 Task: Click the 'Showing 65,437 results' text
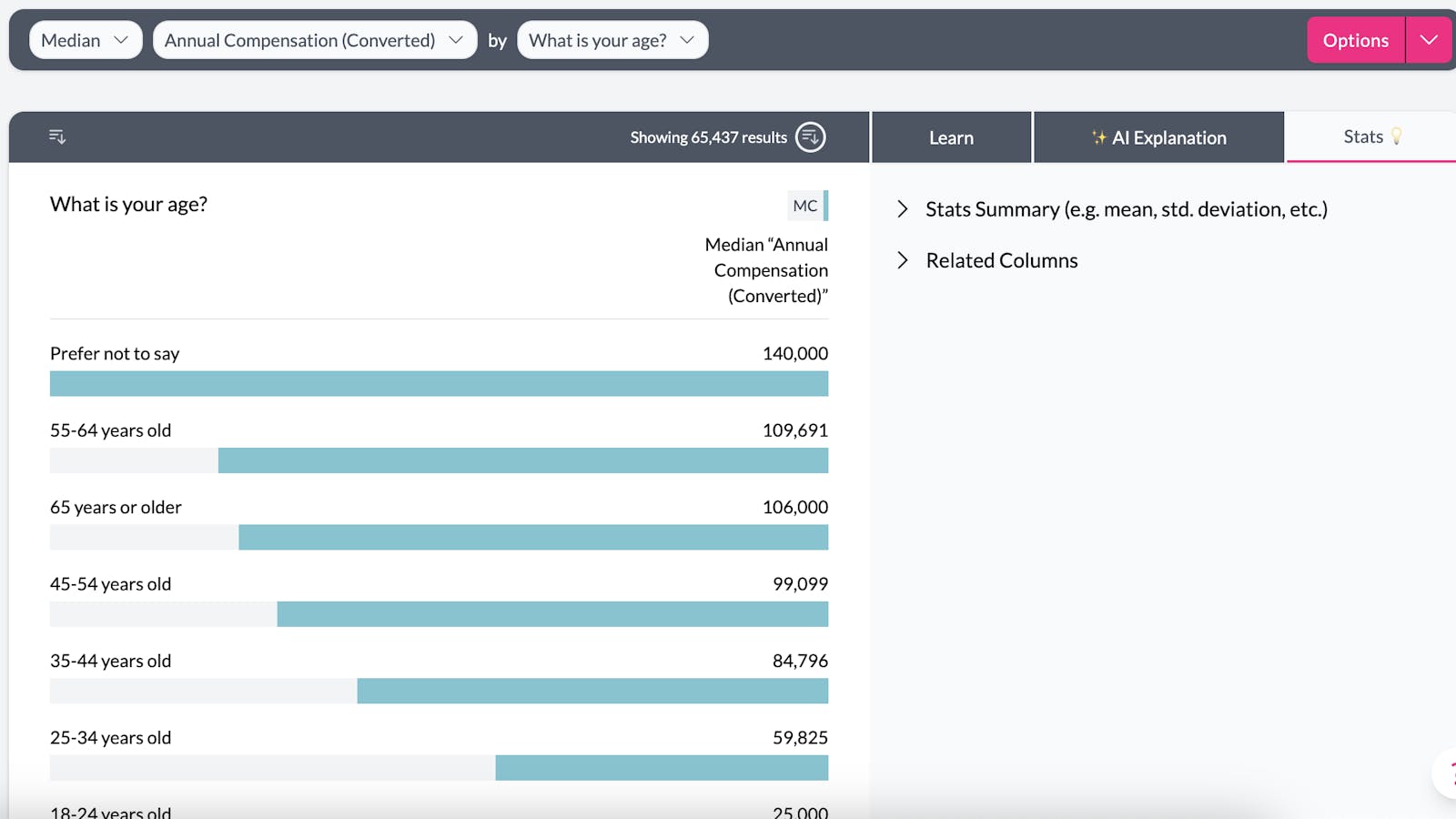click(708, 137)
